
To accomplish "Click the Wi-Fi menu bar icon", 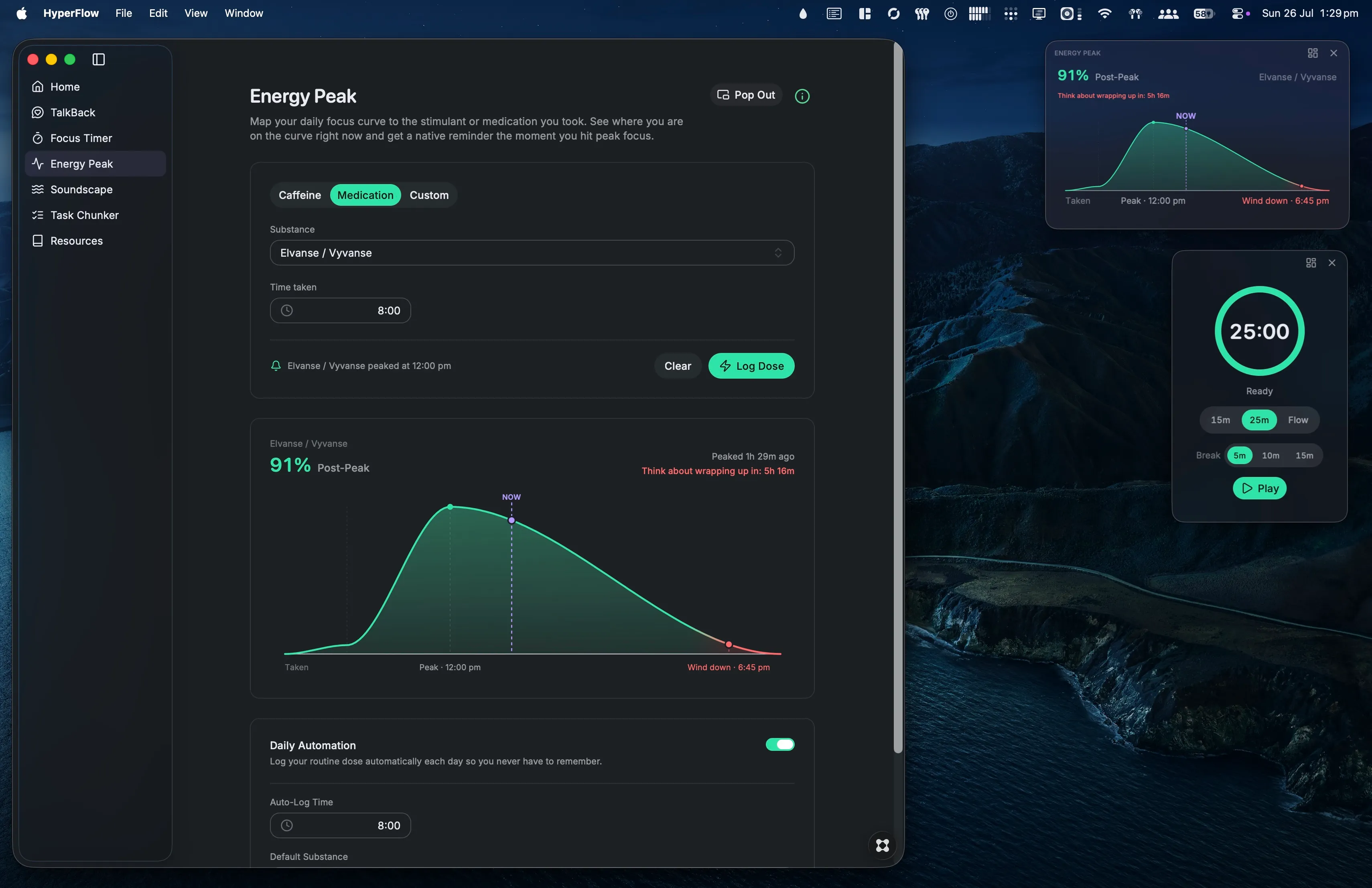I will [1104, 13].
